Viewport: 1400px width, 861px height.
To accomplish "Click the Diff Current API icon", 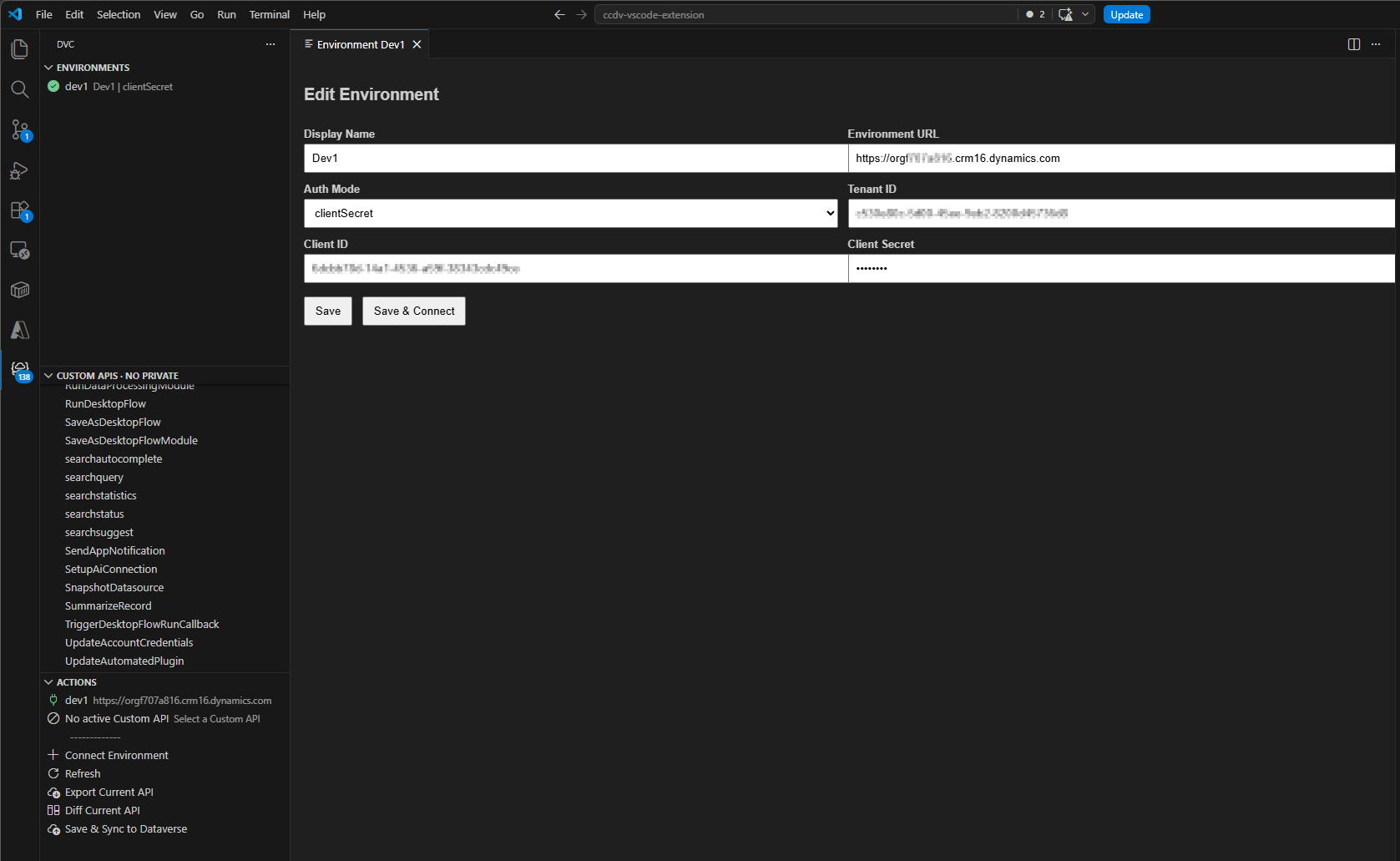I will 53,810.
